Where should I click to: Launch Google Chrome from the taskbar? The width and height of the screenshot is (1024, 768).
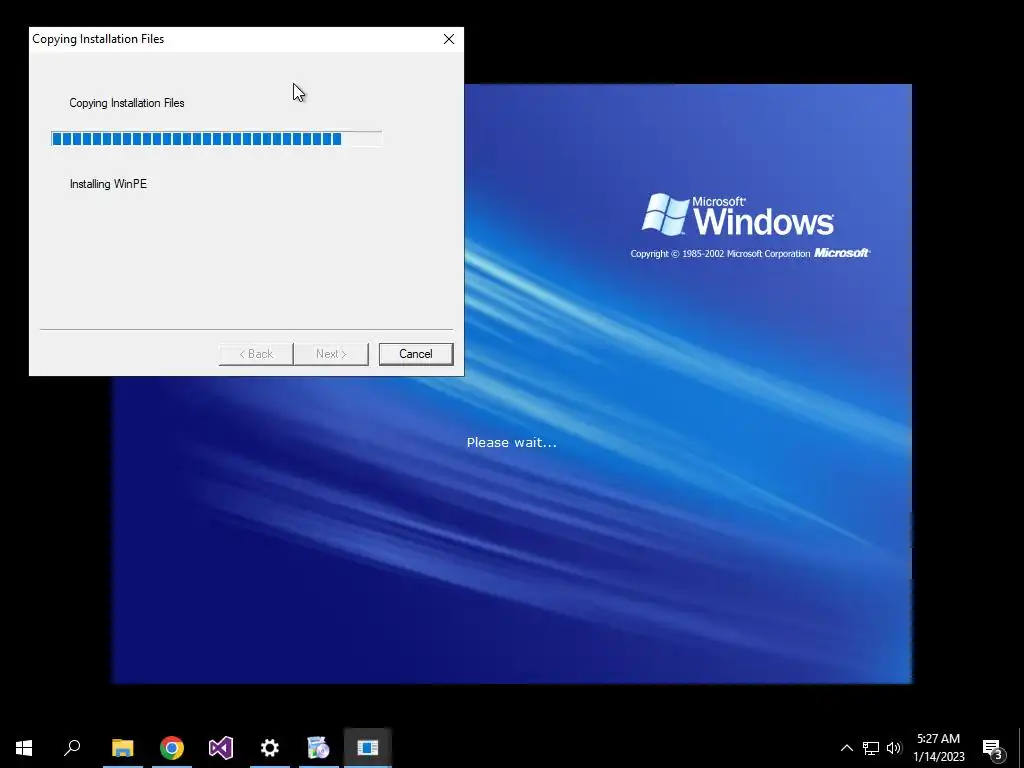tap(172, 748)
